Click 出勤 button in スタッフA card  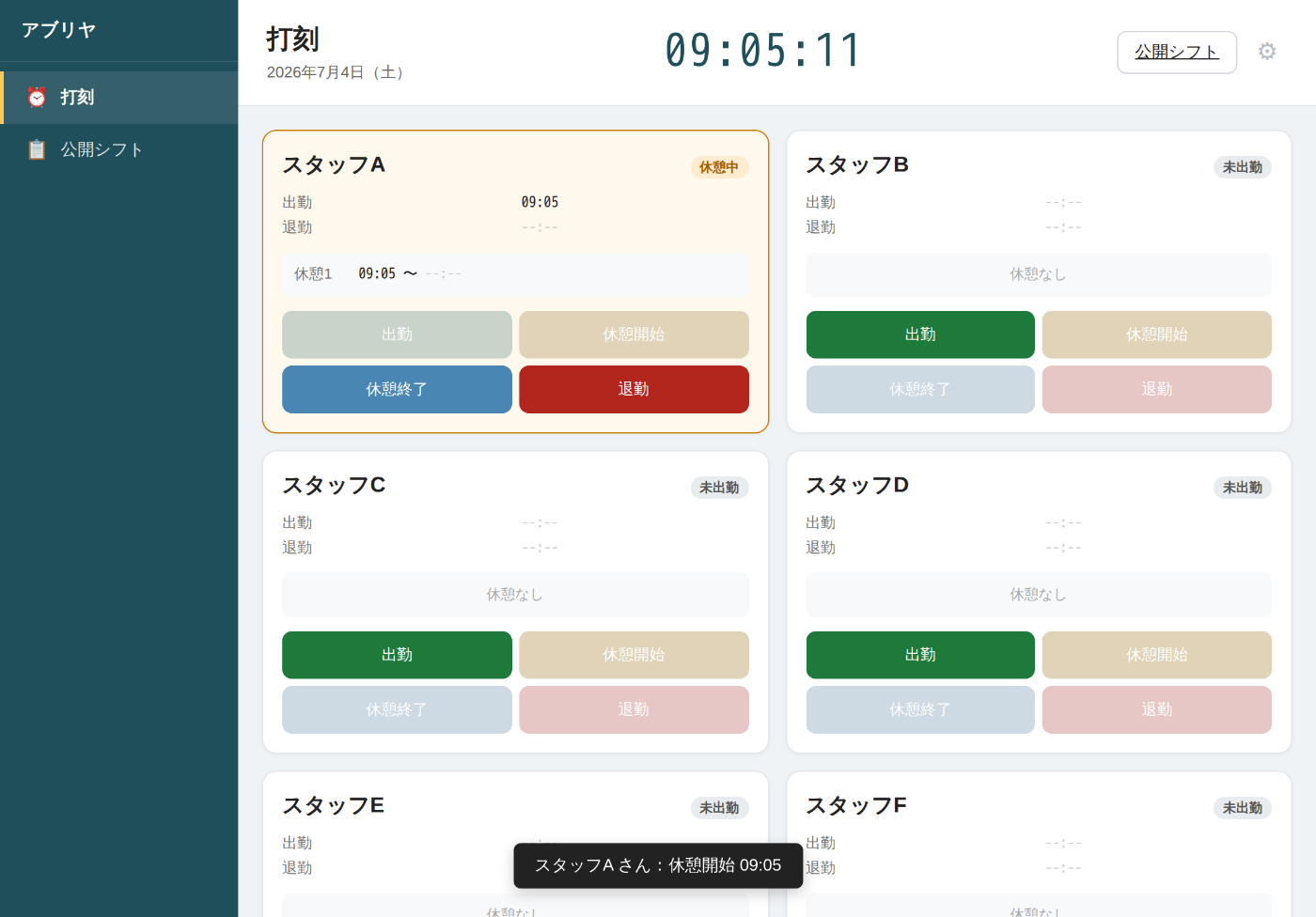click(397, 334)
